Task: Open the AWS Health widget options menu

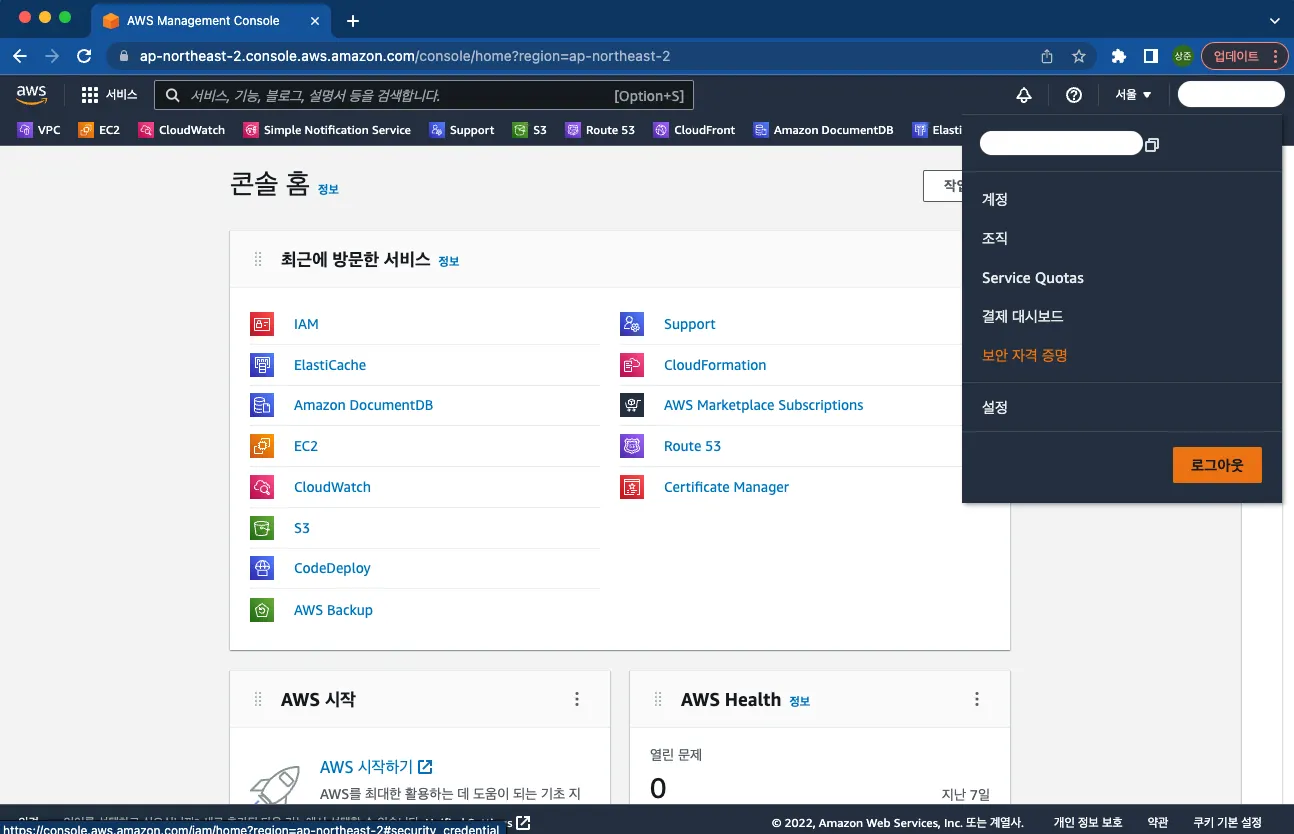Action: pos(977,699)
